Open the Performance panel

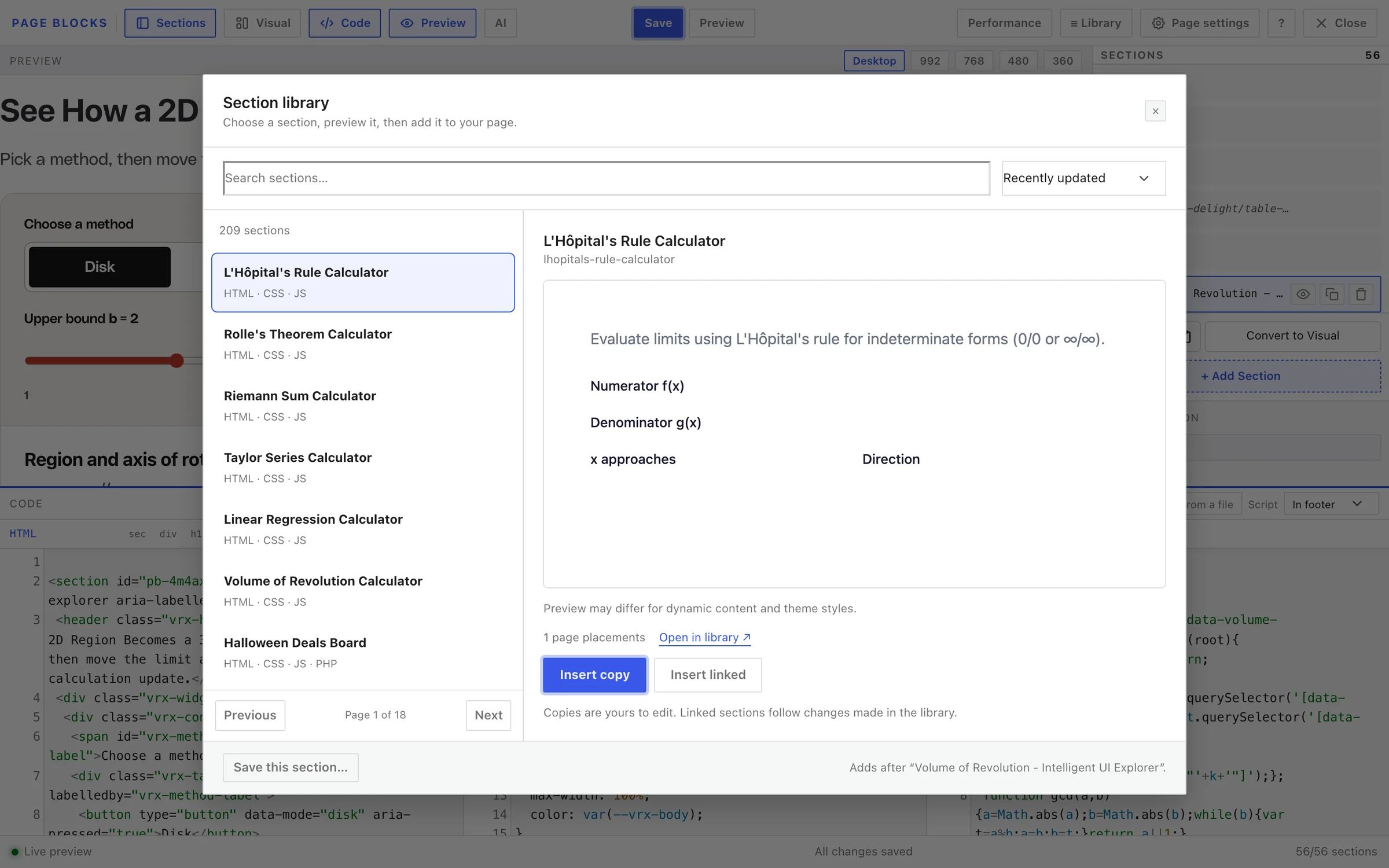(1004, 23)
